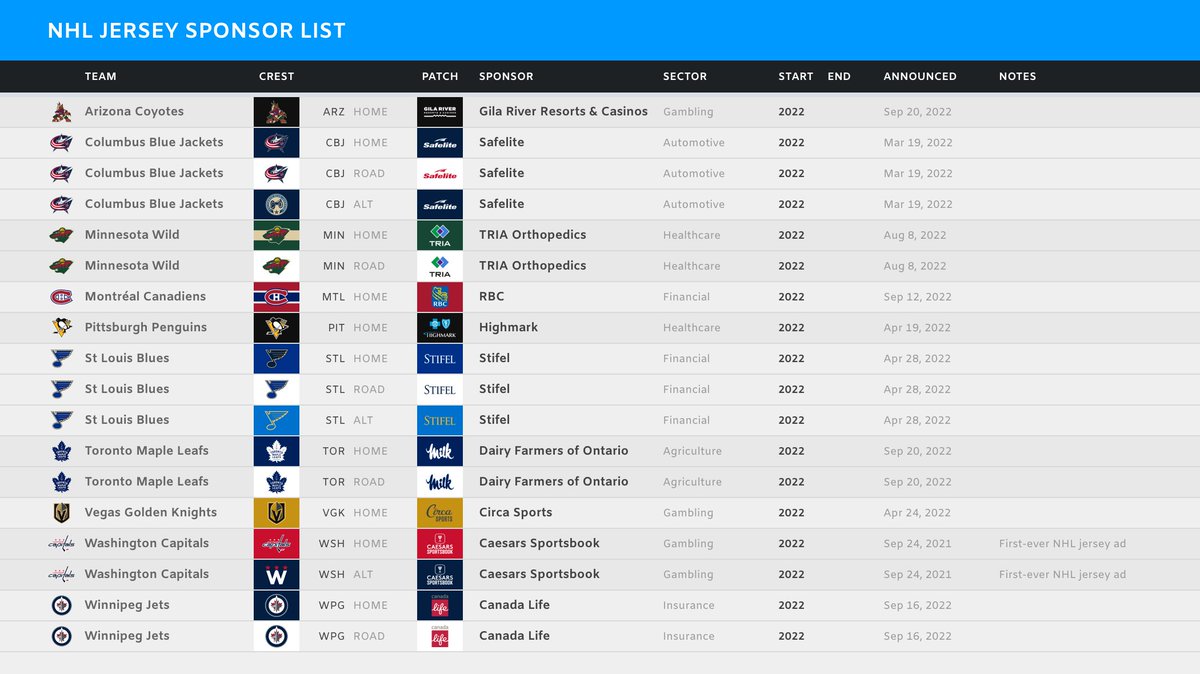The width and height of the screenshot is (1200, 674).
Task: Sort by the TEAM column header
Action: click(x=101, y=76)
